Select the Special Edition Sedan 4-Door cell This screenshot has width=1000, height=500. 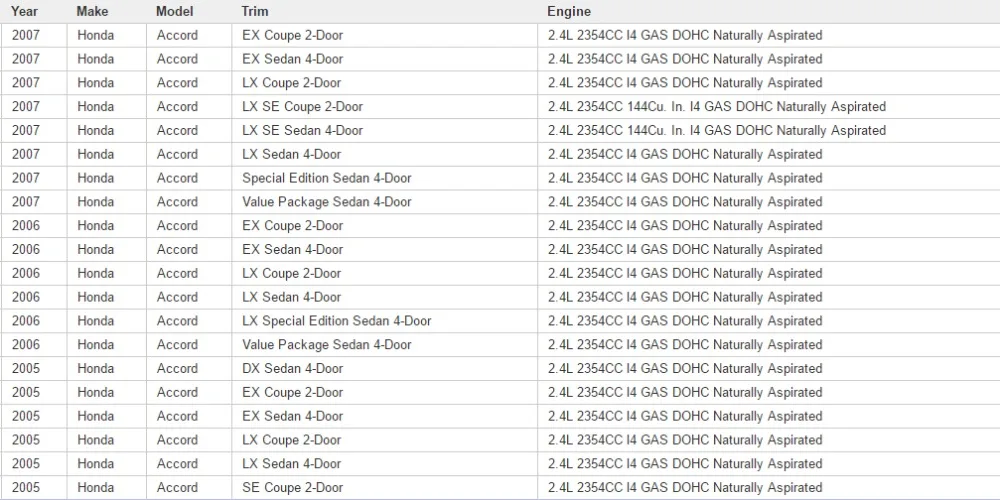click(x=385, y=178)
